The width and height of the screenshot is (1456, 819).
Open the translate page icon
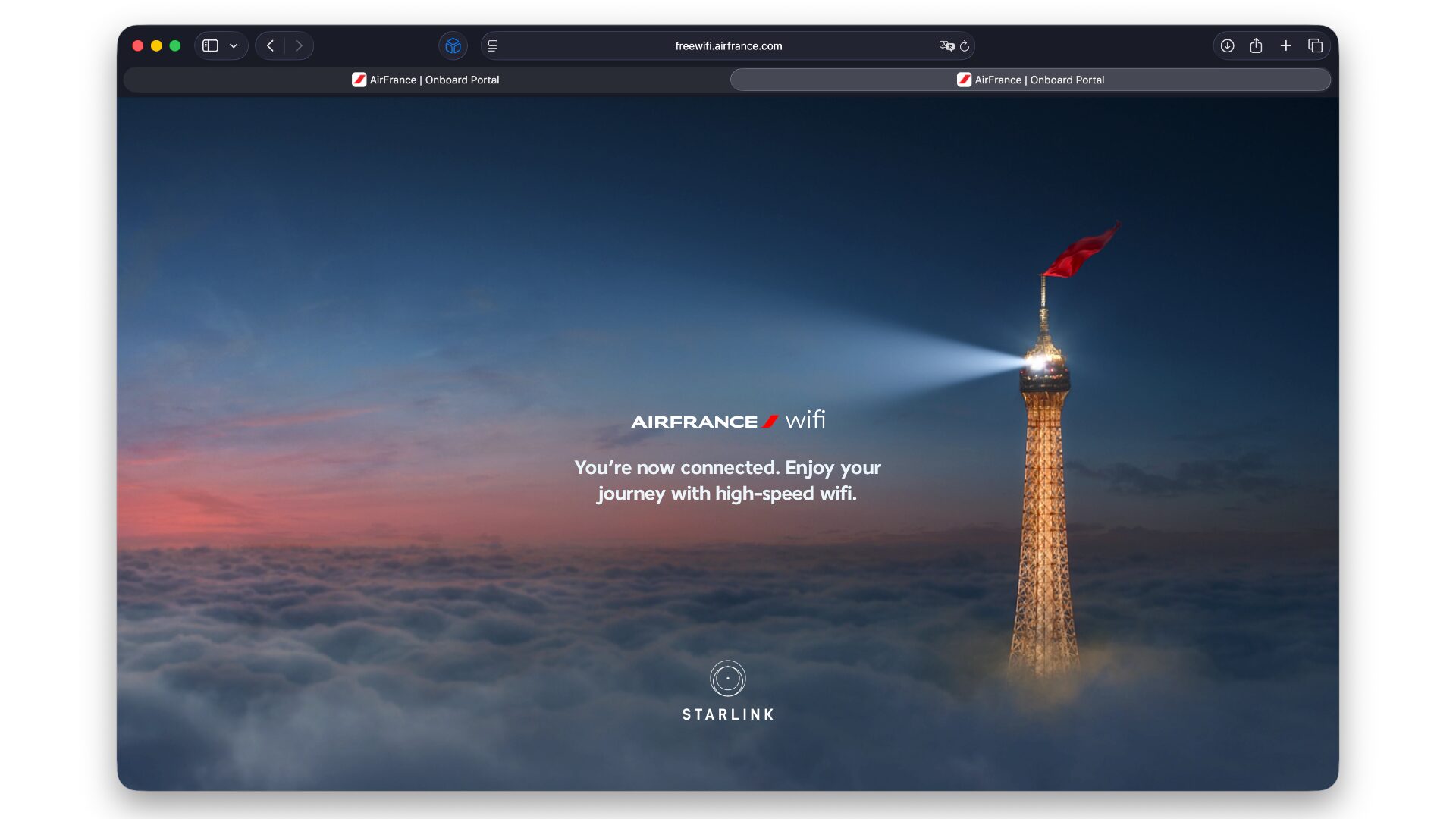click(x=946, y=45)
